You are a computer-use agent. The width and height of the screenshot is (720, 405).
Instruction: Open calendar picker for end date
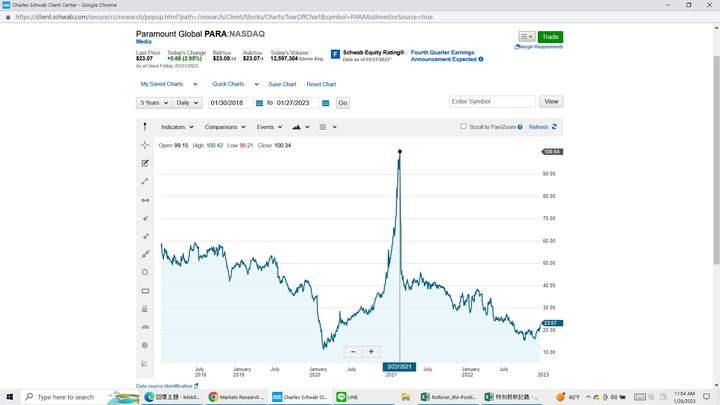[326, 103]
